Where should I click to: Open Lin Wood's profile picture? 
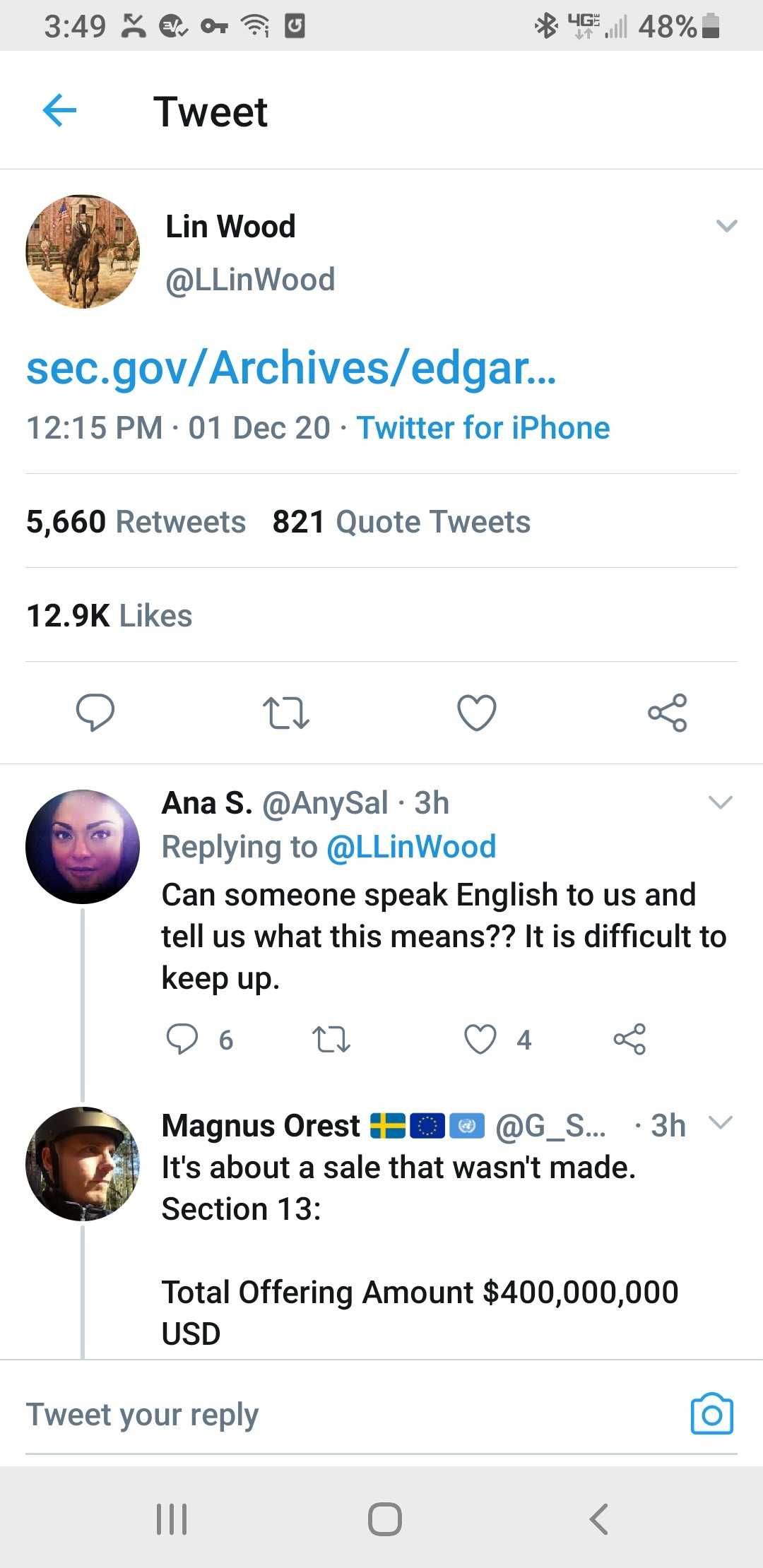tap(83, 251)
